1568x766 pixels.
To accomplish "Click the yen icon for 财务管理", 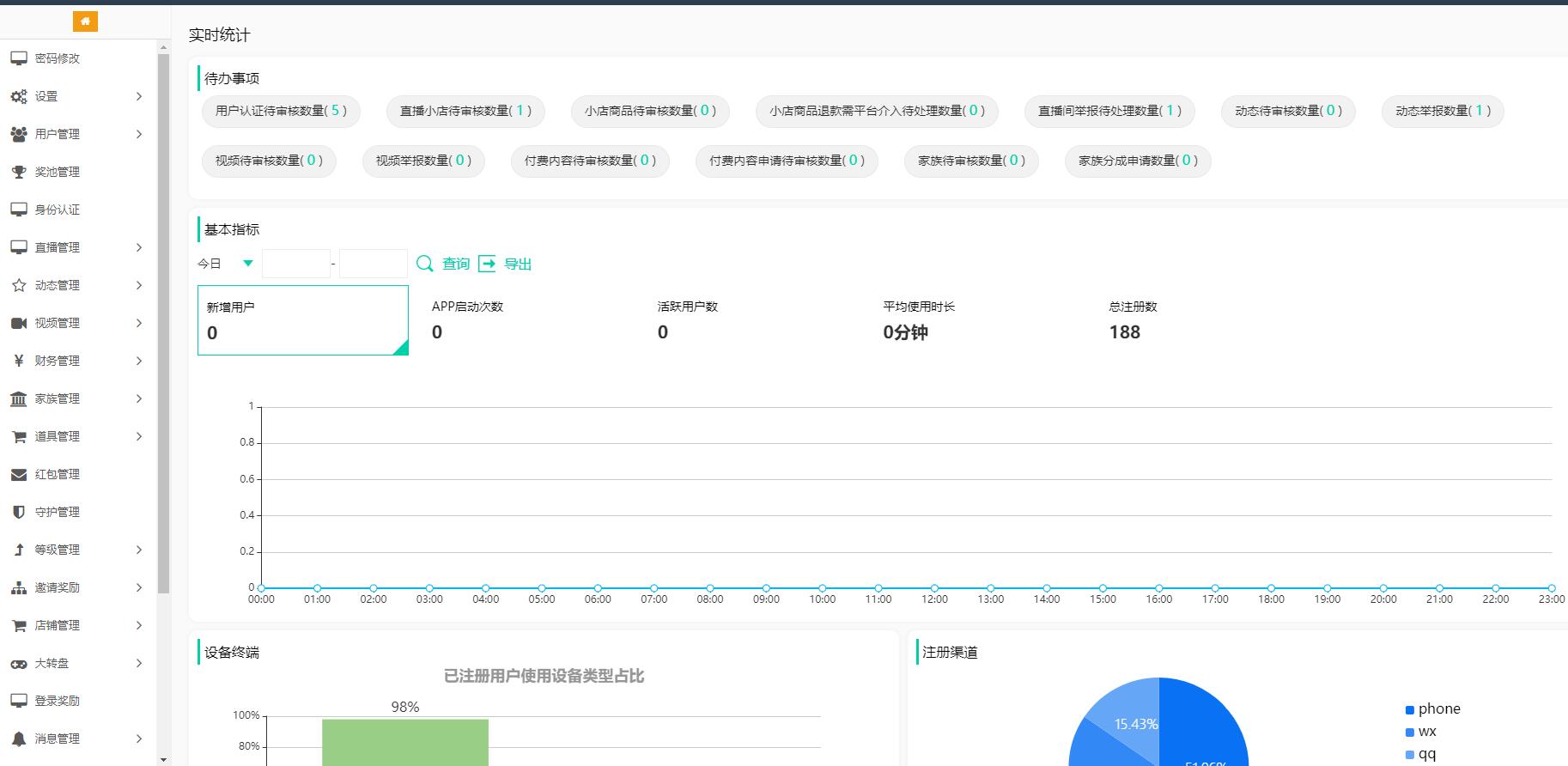I will click(x=19, y=361).
